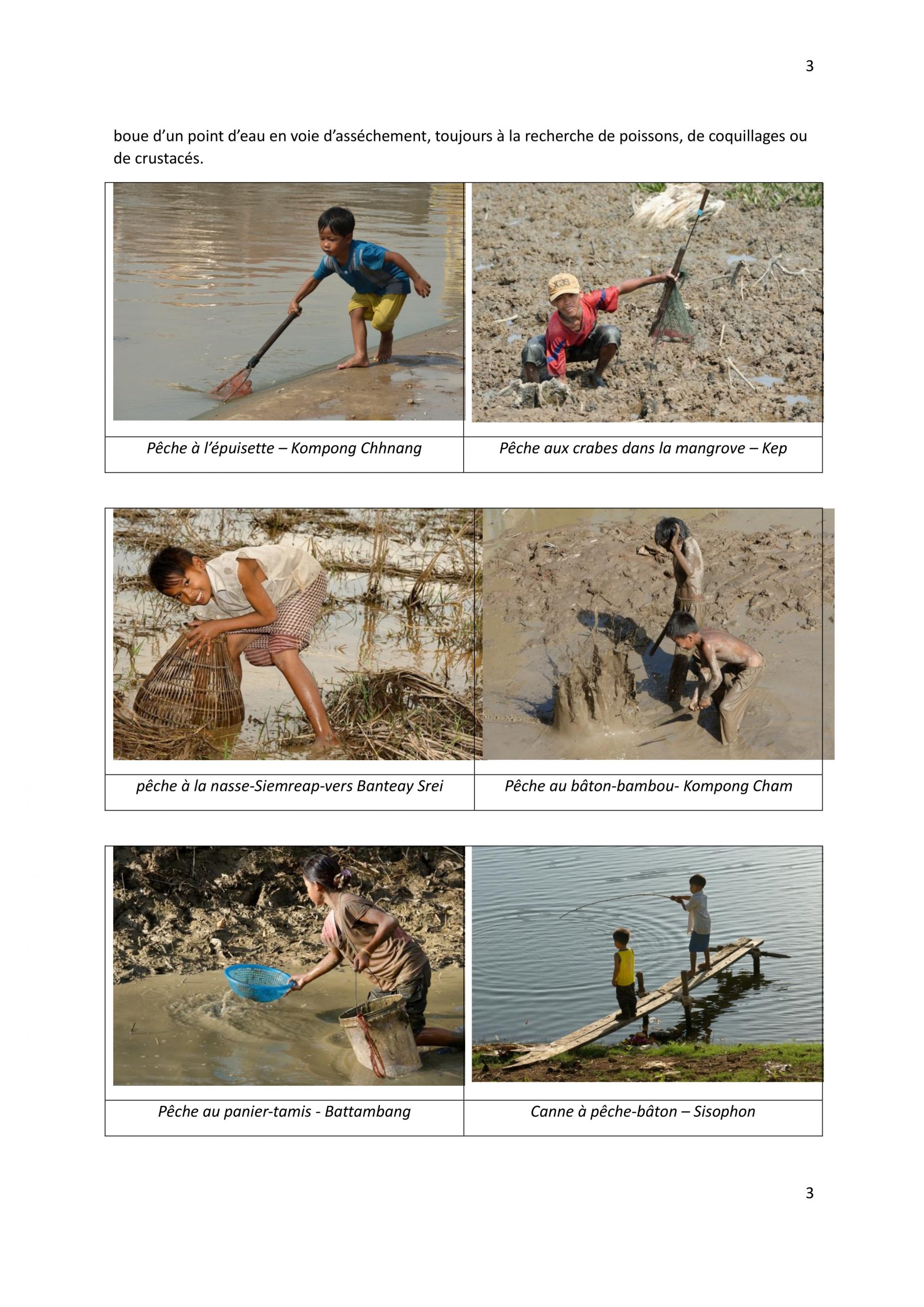Click caption 'Canne à pêche-bâton – Sisophon'

pyautogui.click(x=643, y=1112)
